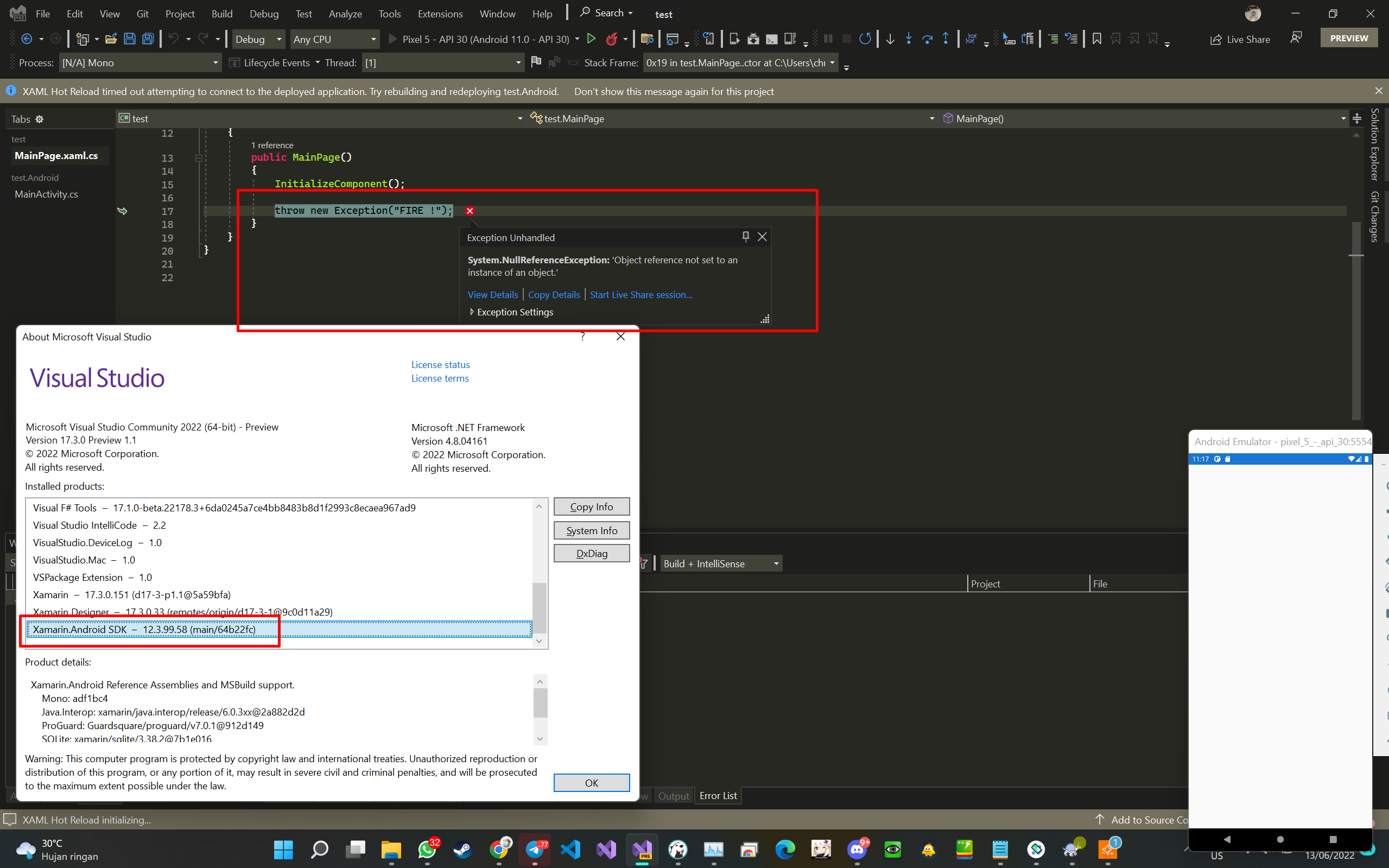The width and height of the screenshot is (1389, 868).
Task: Click the Copy Info button
Action: pos(591,506)
